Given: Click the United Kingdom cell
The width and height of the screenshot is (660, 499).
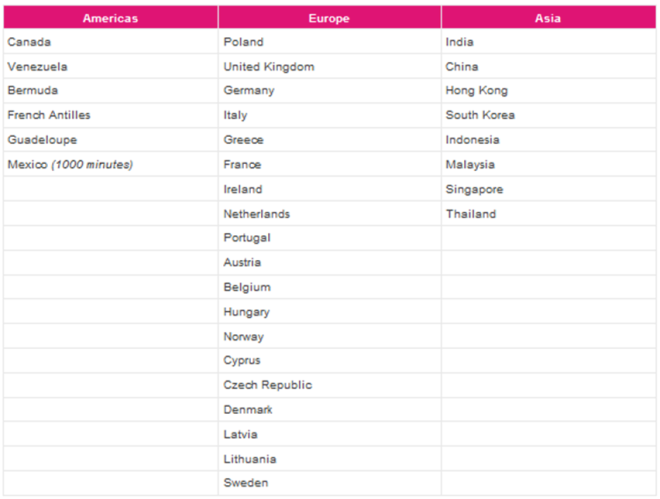Looking at the screenshot, I should click(269, 67).
